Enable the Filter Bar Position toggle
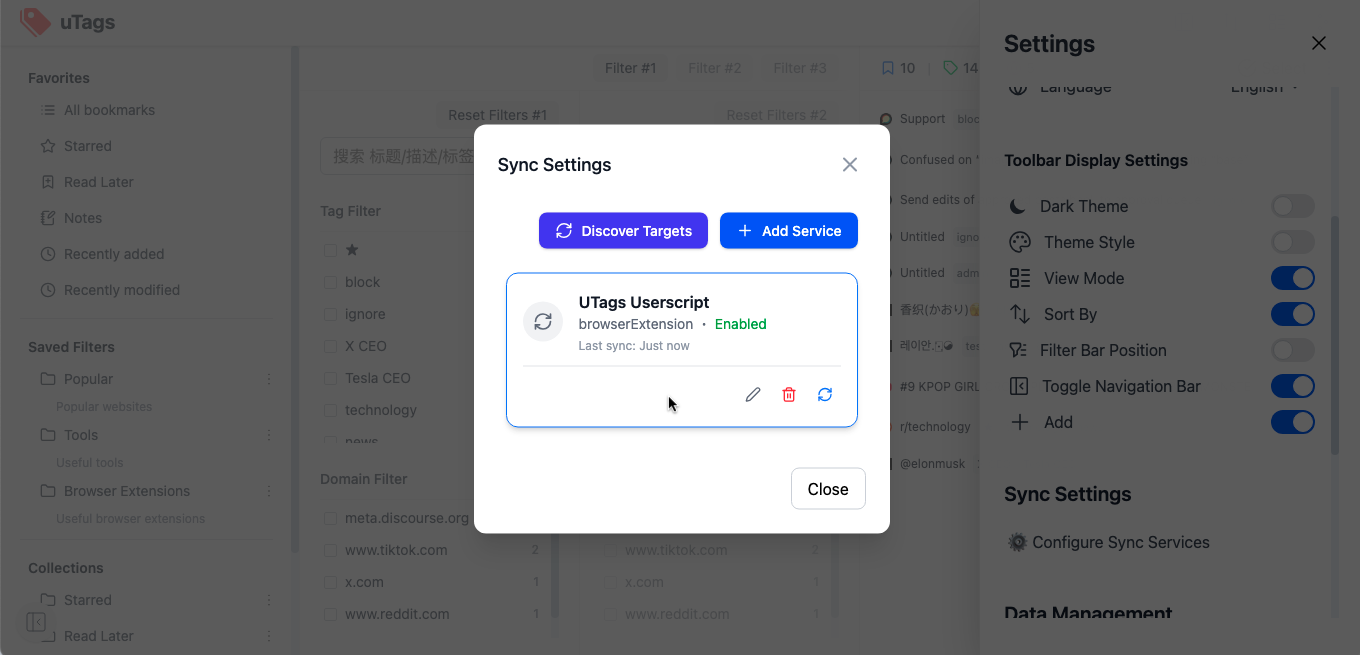Screen dimensions: 1360x655 click(1292, 350)
